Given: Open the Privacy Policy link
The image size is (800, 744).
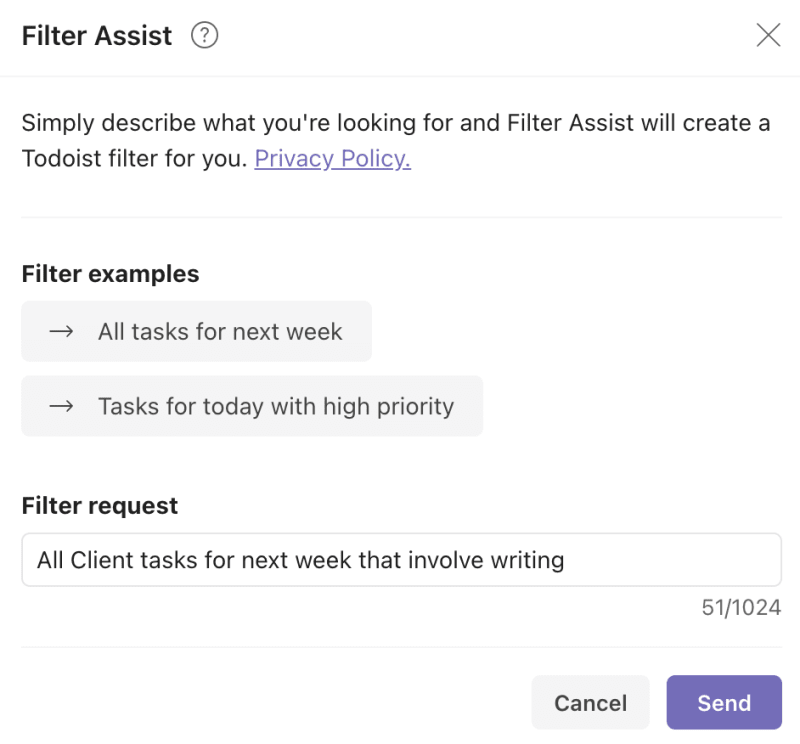Looking at the screenshot, I should [332, 158].
